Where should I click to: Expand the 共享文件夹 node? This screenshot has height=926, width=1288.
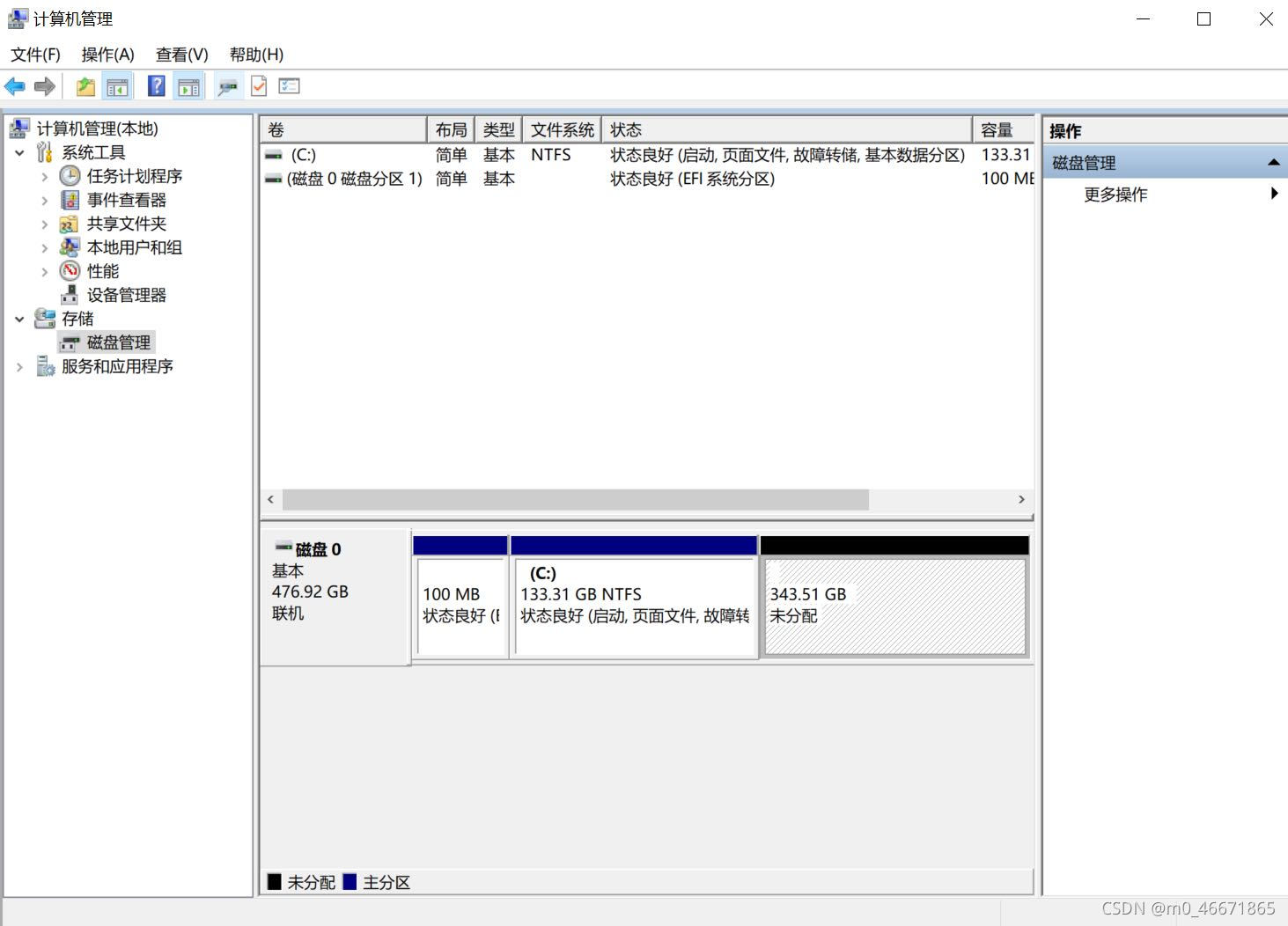pyautogui.click(x=44, y=224)
